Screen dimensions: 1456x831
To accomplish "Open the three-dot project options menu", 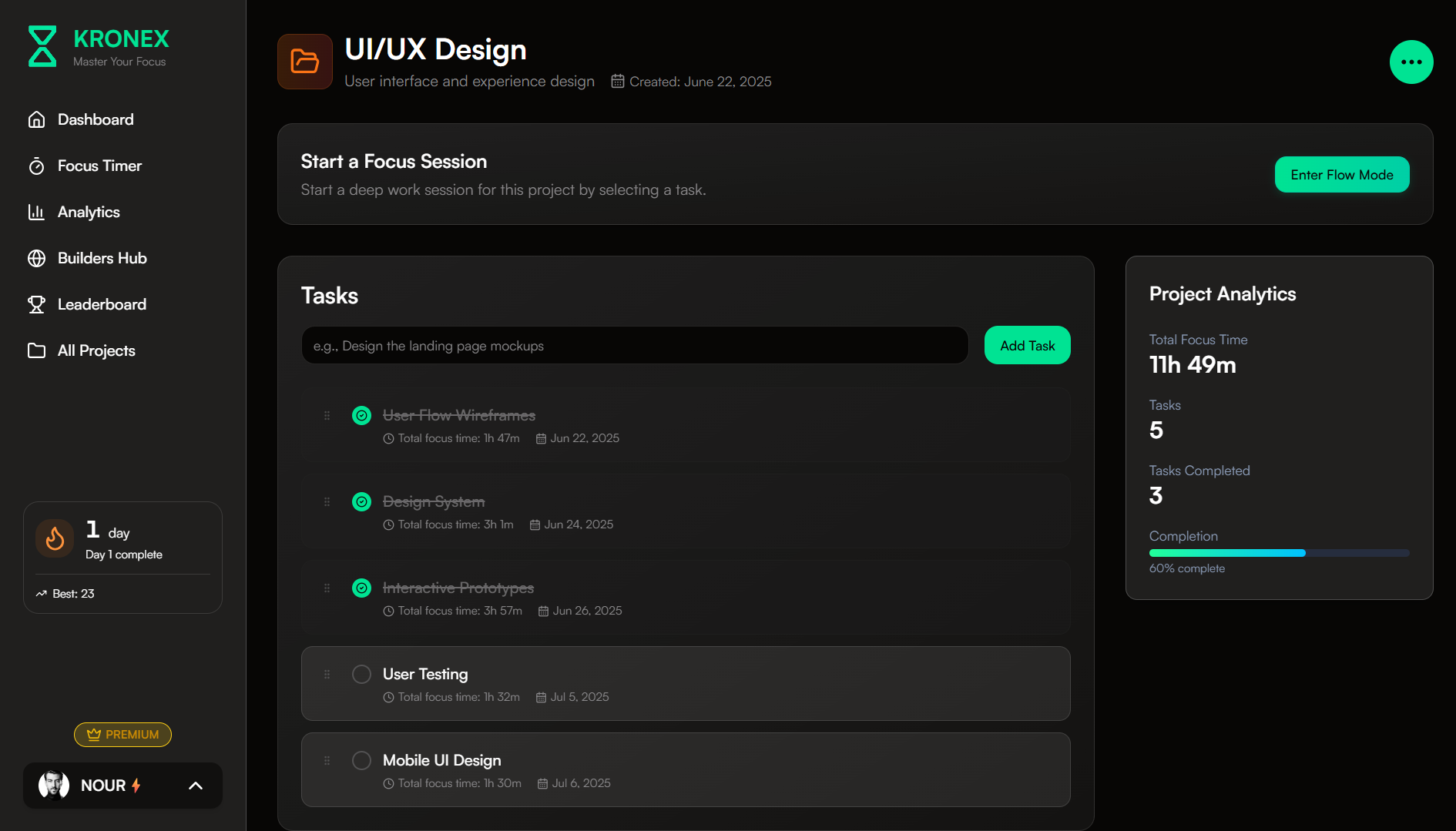I will pos(1411,62).
